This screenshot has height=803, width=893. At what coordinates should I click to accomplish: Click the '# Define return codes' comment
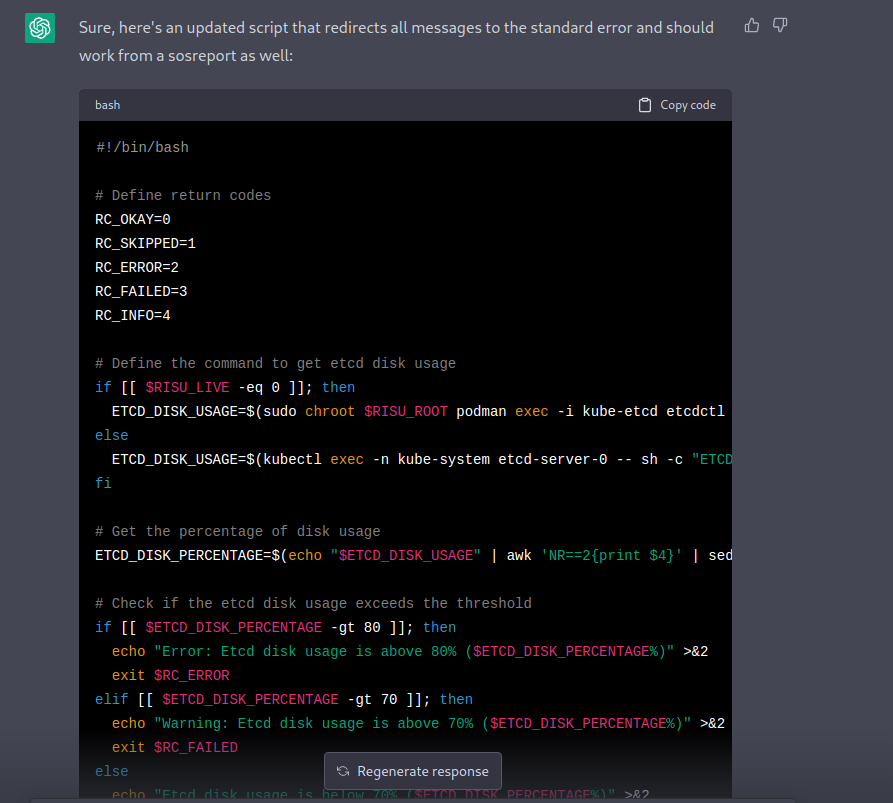(183, 195)
